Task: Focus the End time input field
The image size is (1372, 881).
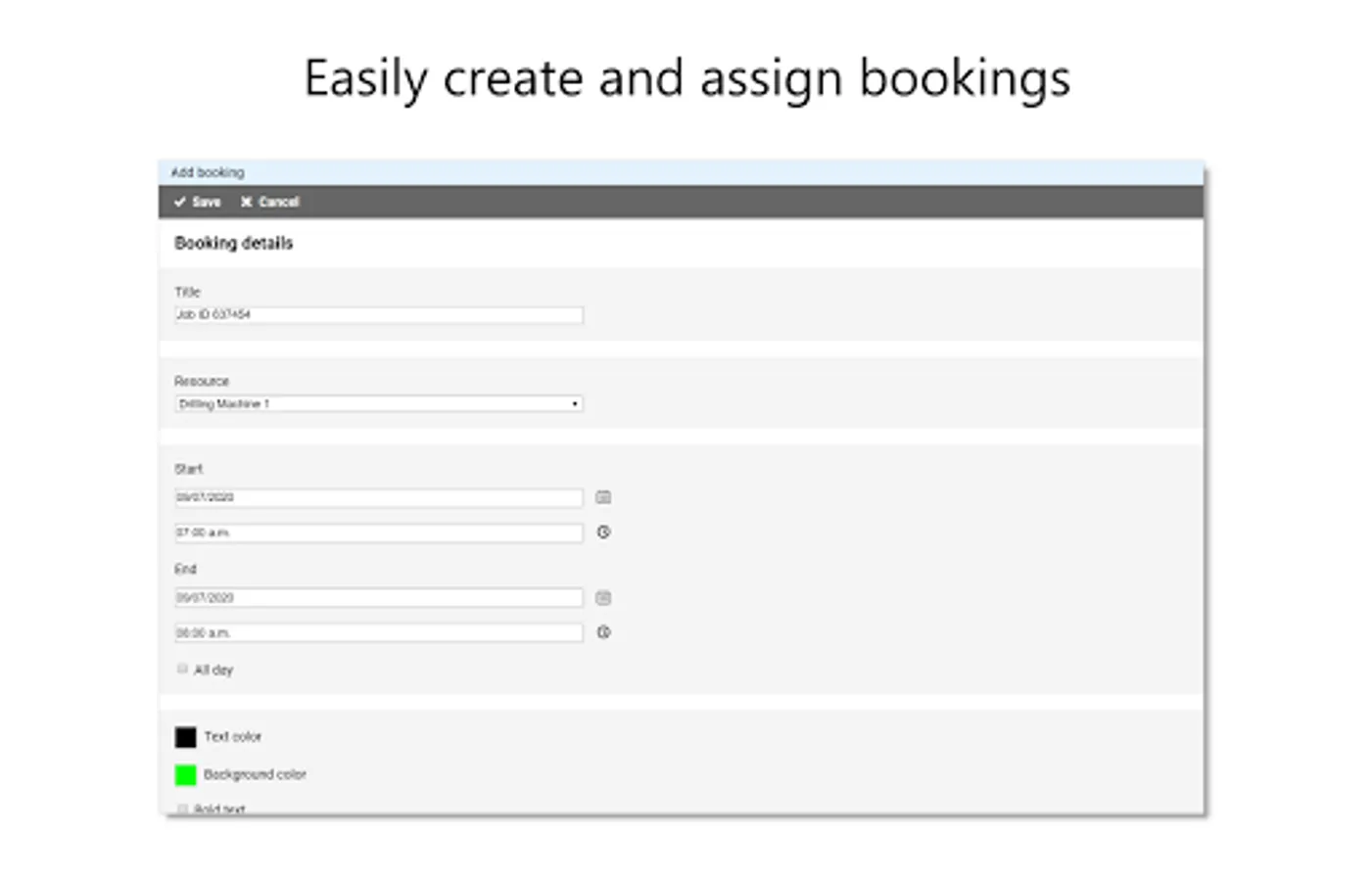Action: pyautogui.click(x=378, y=633)
